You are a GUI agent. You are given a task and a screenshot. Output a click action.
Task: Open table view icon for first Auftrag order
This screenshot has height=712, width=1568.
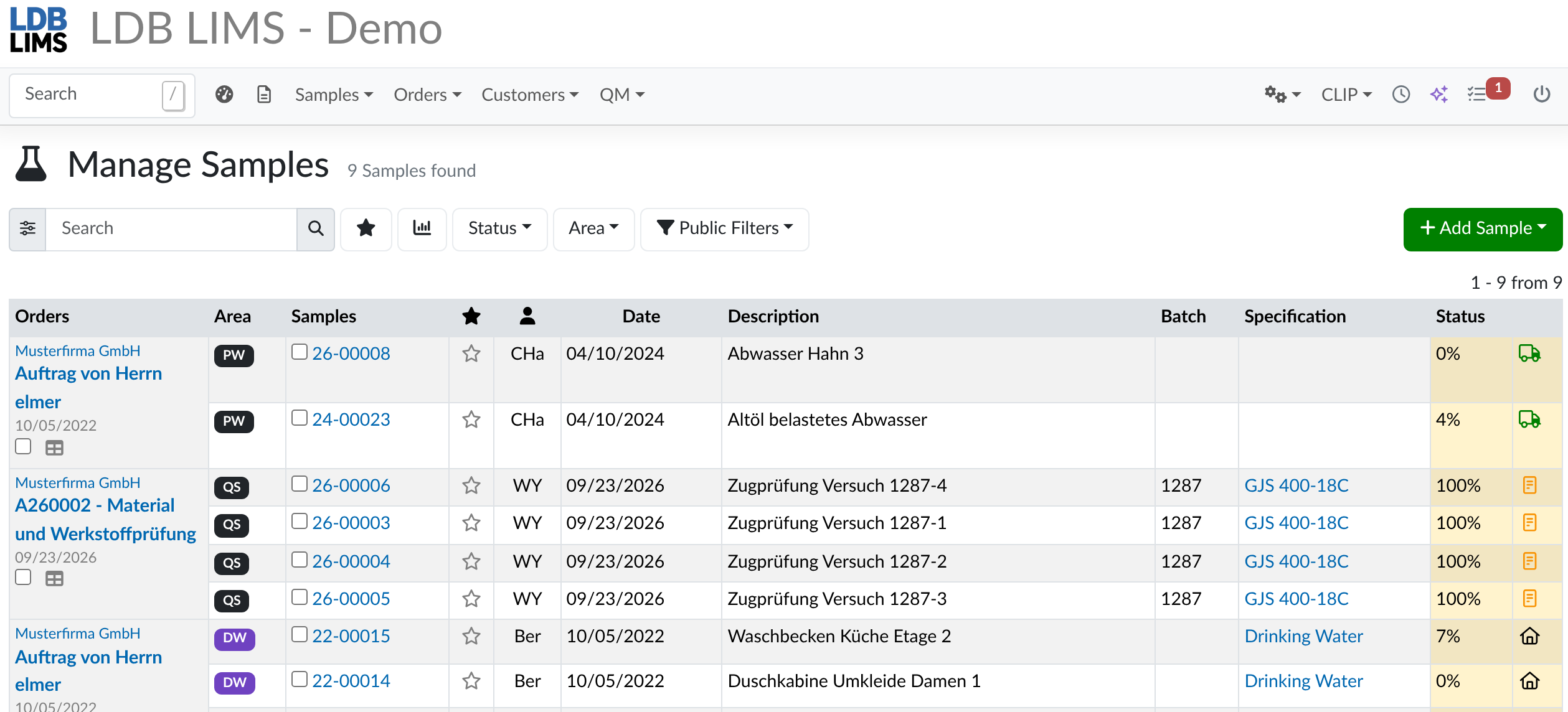(54, 448)
